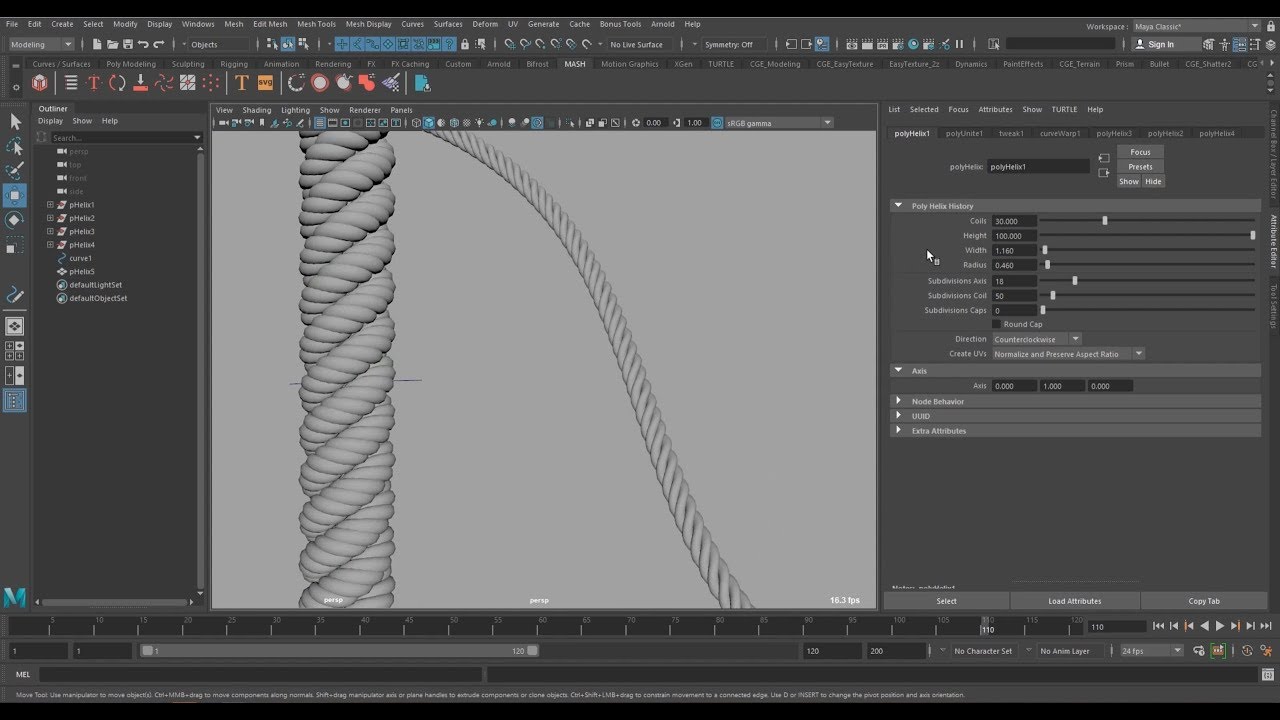This screenshot has height=720, width=1280.
Task: Click the SVG shelf icon
Action: click(x=265, y=83)
